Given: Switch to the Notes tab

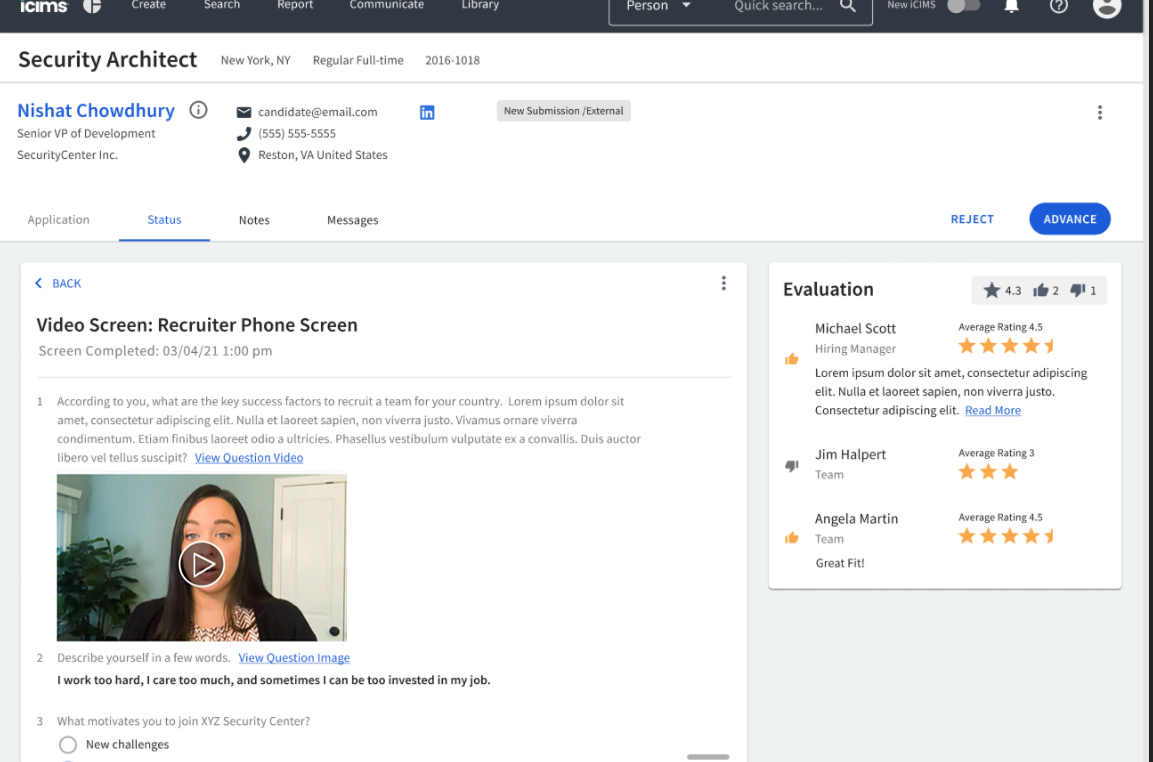Looking at the screenshot, I should tap(254, 220).
